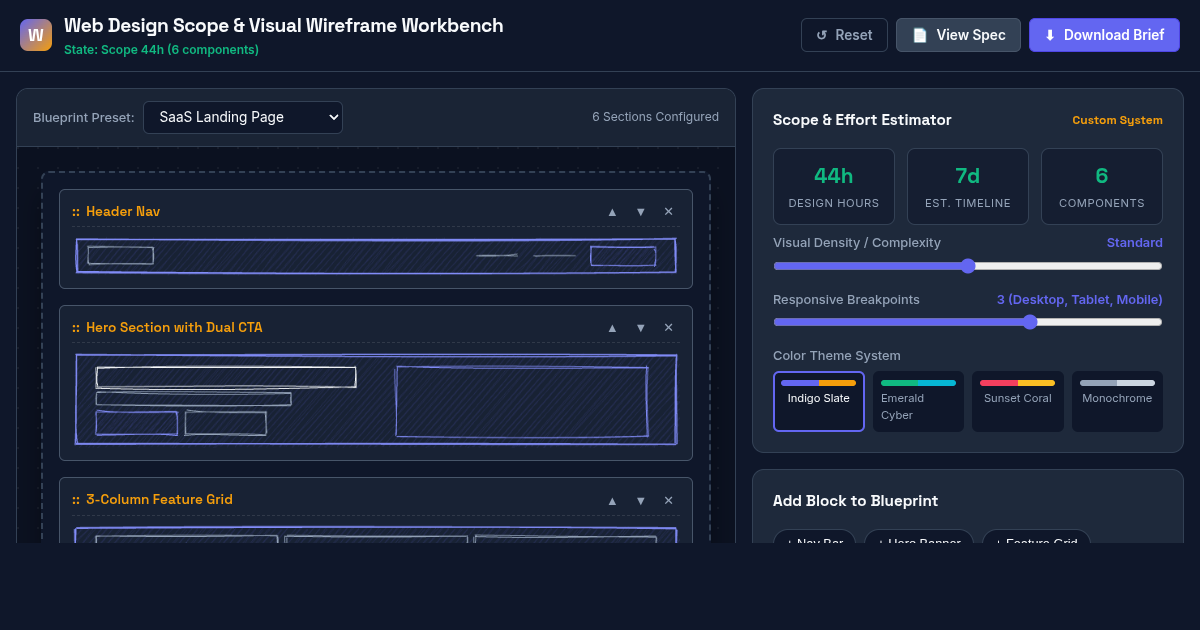Viewport: 1200px width, 630px height.
Task: Click the 'Standard' density value
Action: (x=1134, y=243)
